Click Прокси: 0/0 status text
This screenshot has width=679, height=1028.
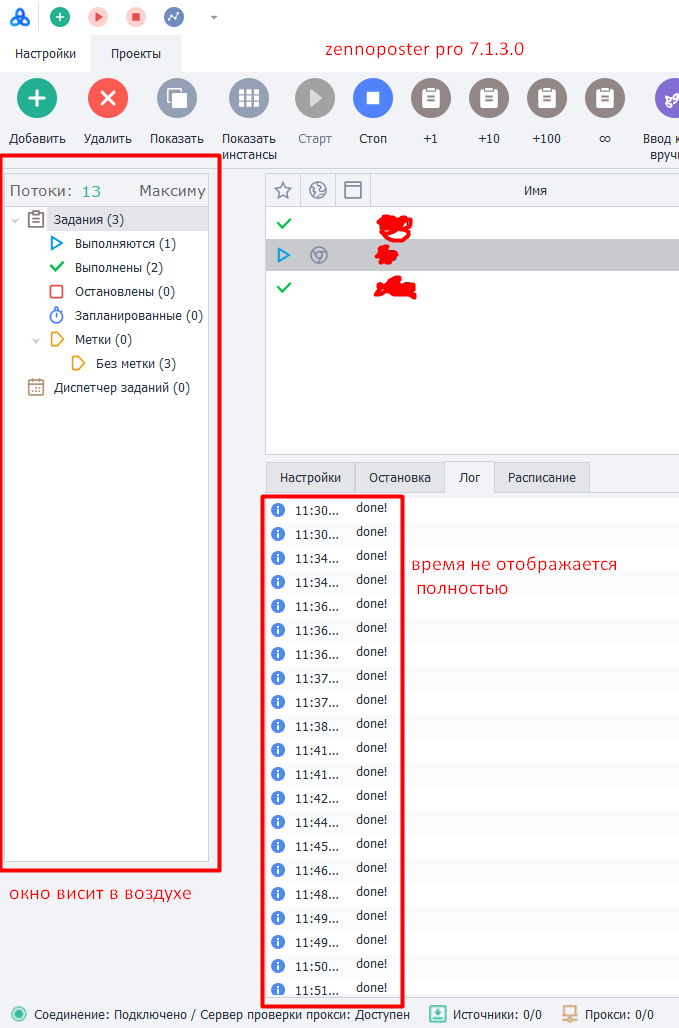tap(619, 1014)
